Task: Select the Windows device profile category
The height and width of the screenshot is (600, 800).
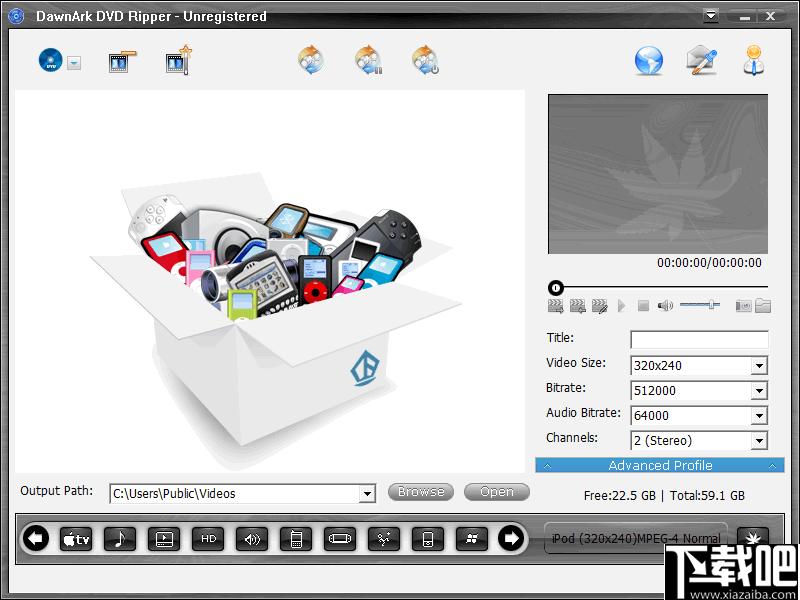Action: (472, 539)
